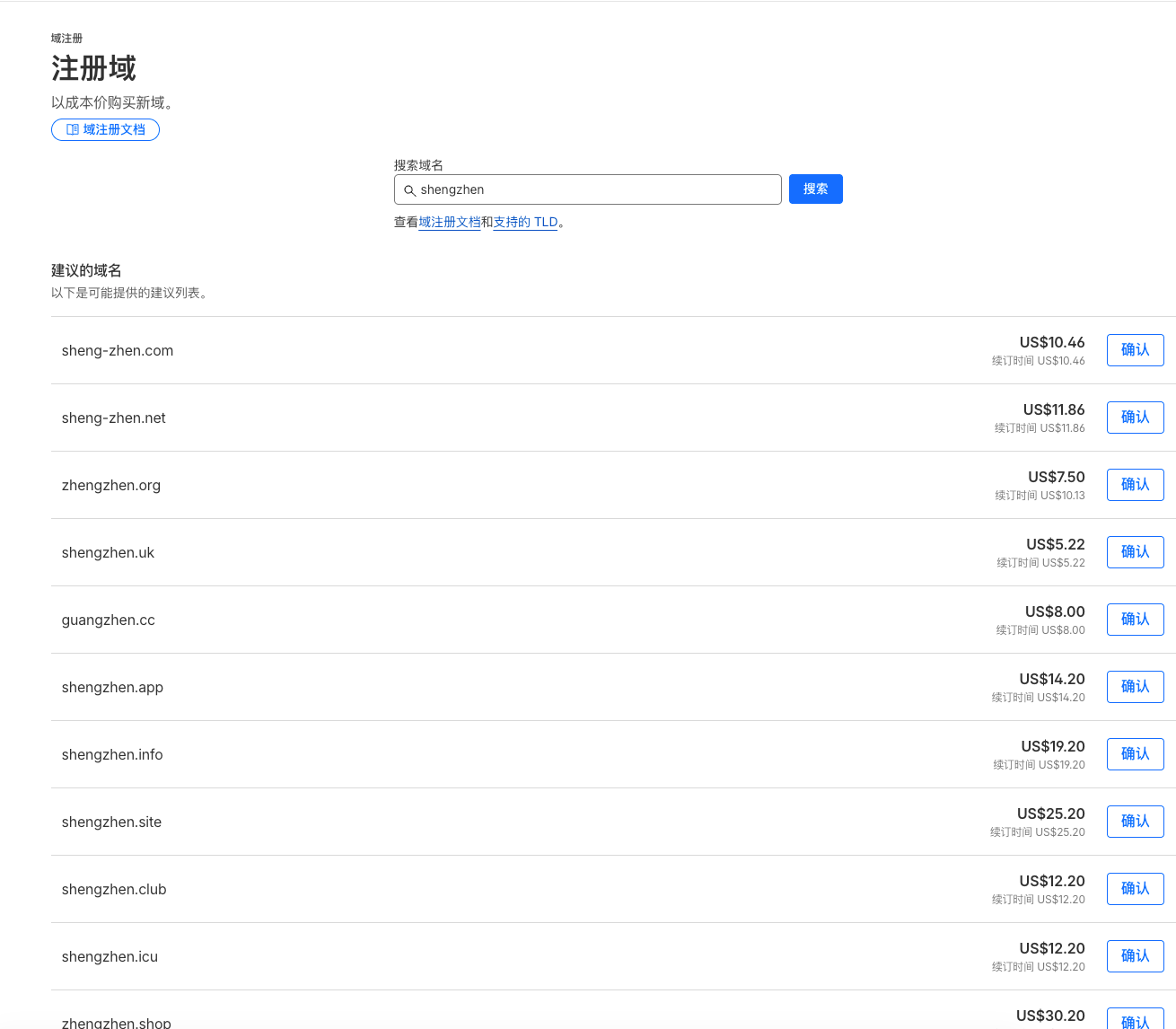The image size is (1176, 1029).
Task: Click the blue 搜索 button
Action: [x=815, y=189]
